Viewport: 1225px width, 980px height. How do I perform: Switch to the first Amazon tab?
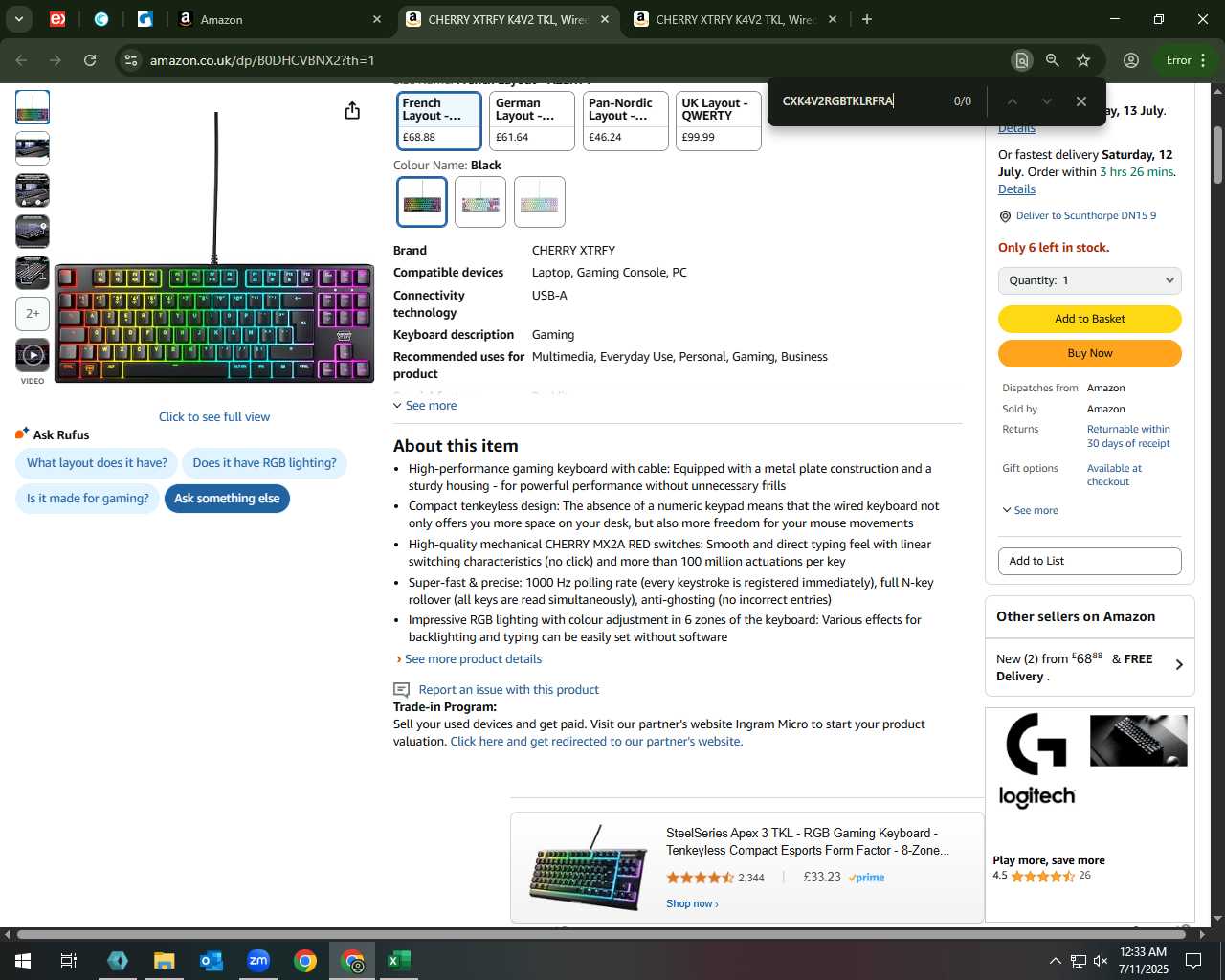point(278,19)
